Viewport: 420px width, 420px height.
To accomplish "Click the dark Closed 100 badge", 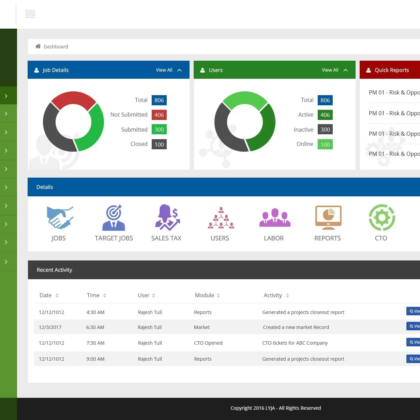I will [159, 144].
